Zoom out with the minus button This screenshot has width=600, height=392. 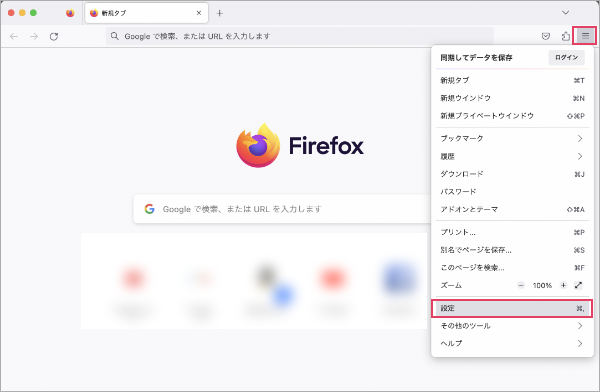point(521,285)
